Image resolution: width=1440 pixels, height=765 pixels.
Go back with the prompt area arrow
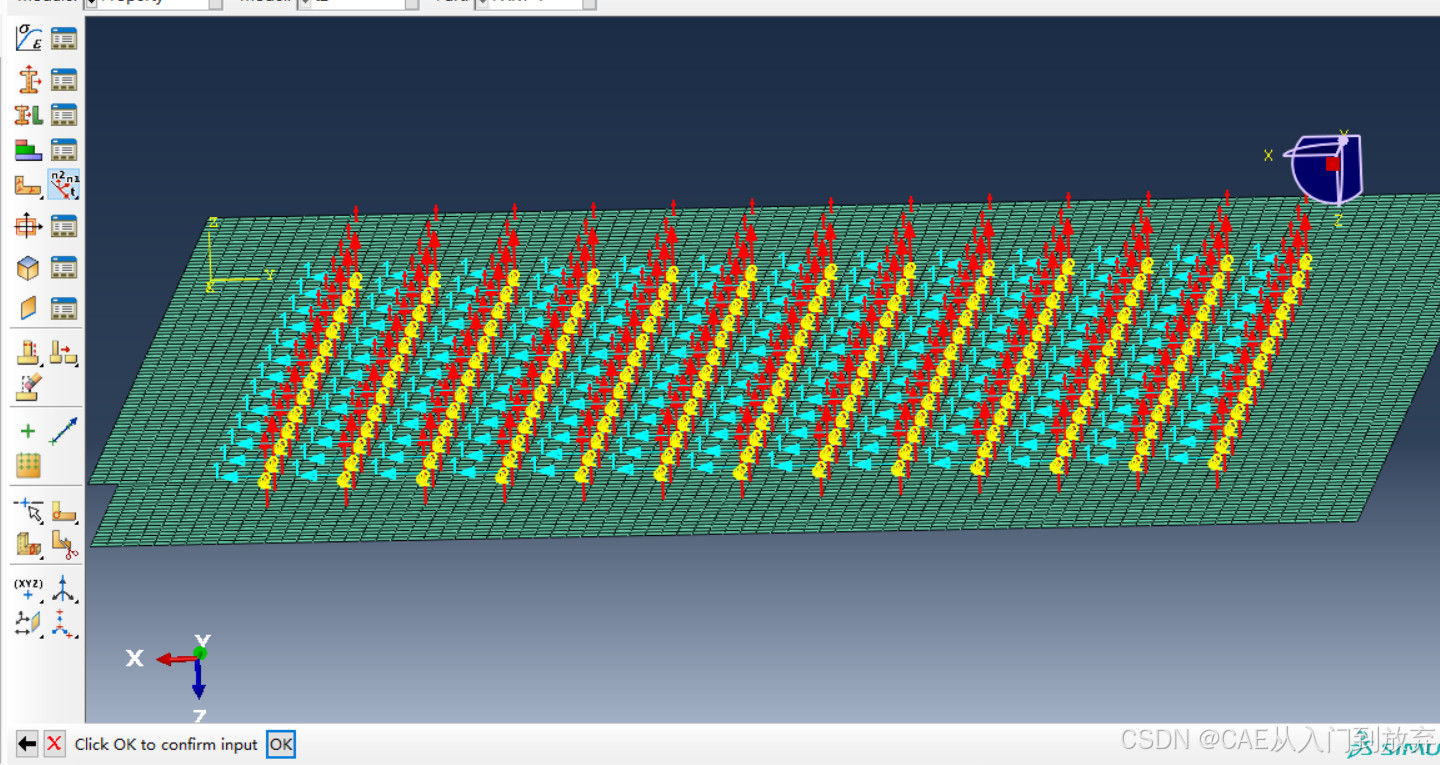tap(27, 744)
